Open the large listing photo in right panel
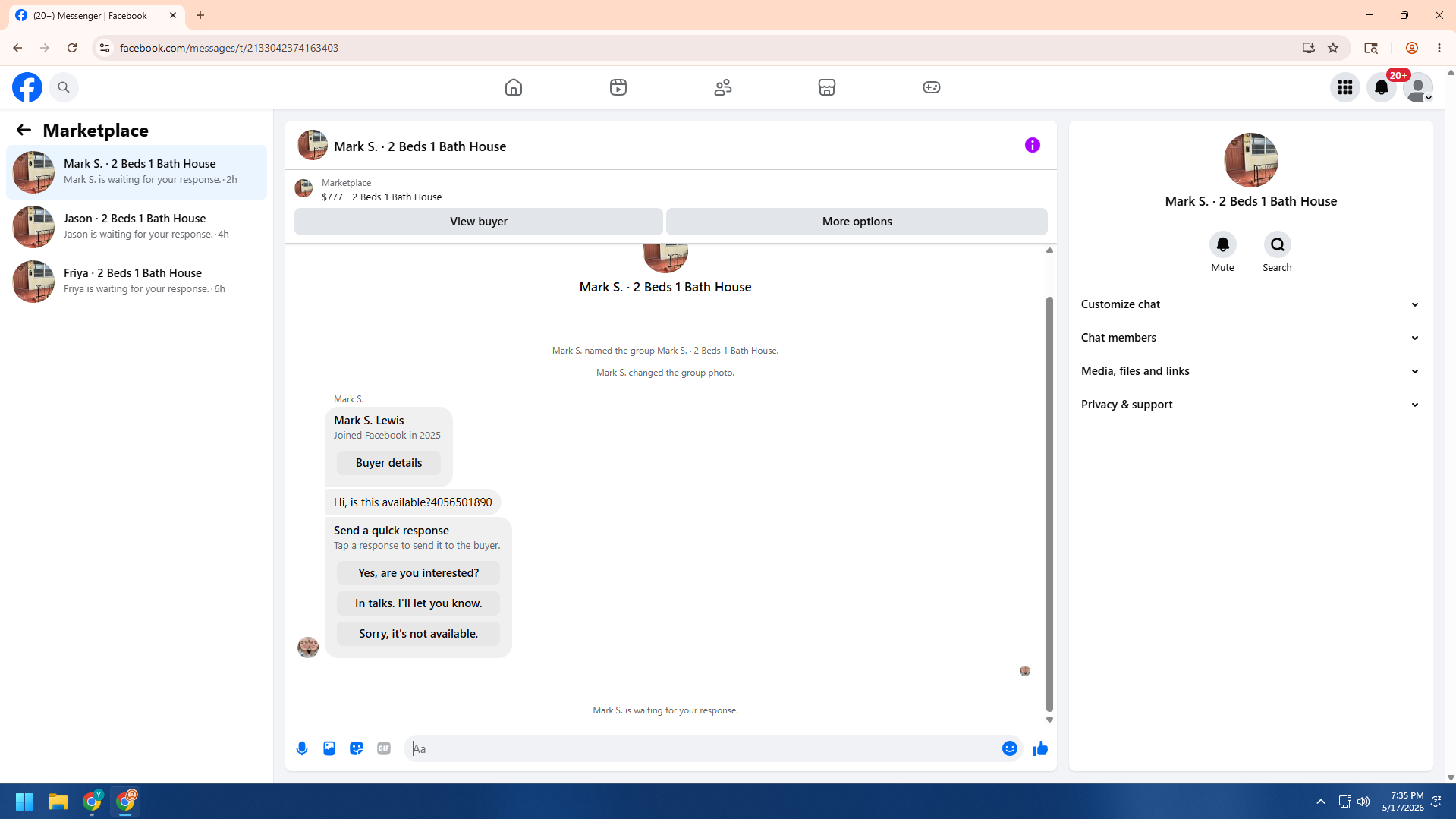Viewport: 1456px width, 819px height. 1251,160
